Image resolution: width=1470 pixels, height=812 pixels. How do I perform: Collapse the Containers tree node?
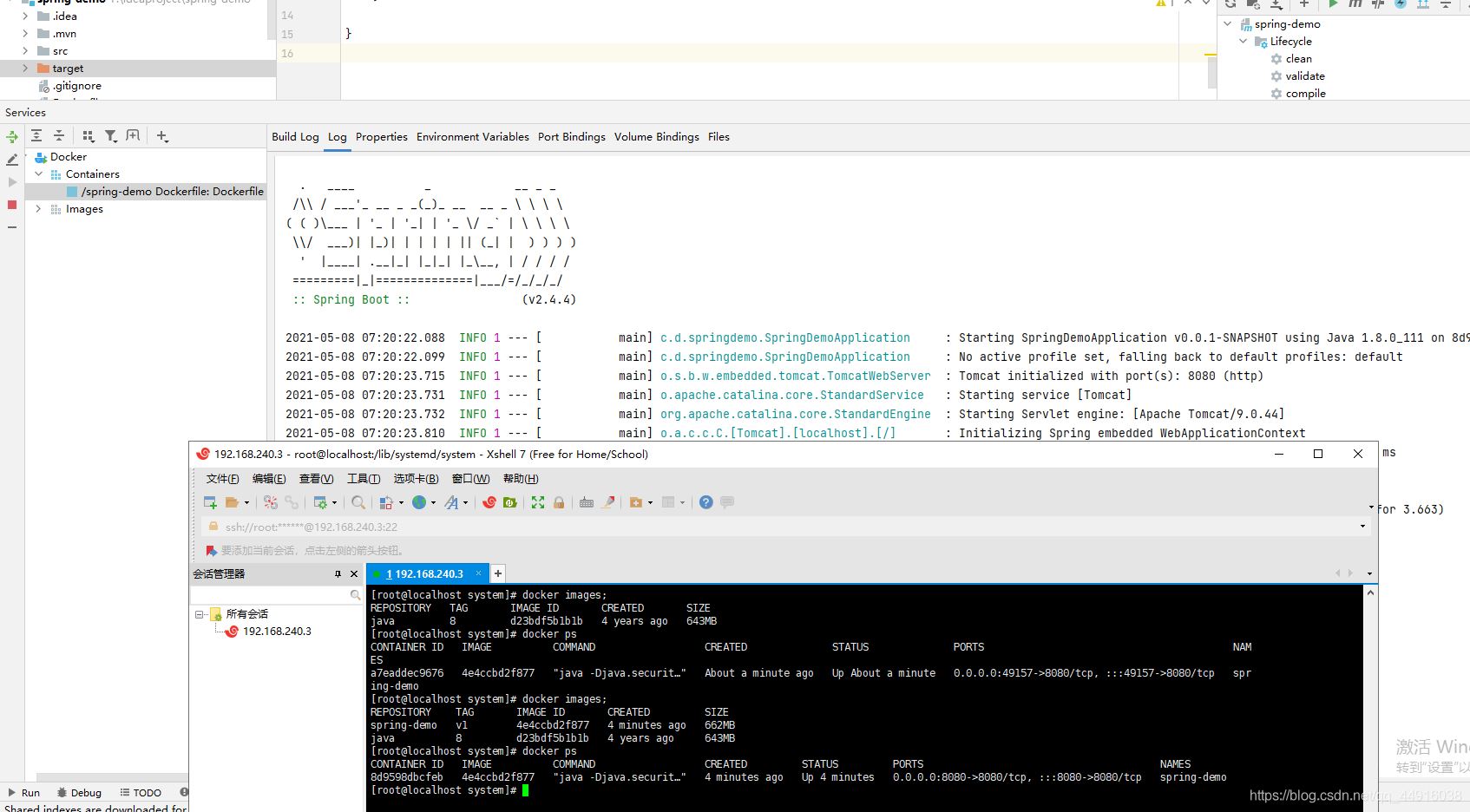coord(38,174)
